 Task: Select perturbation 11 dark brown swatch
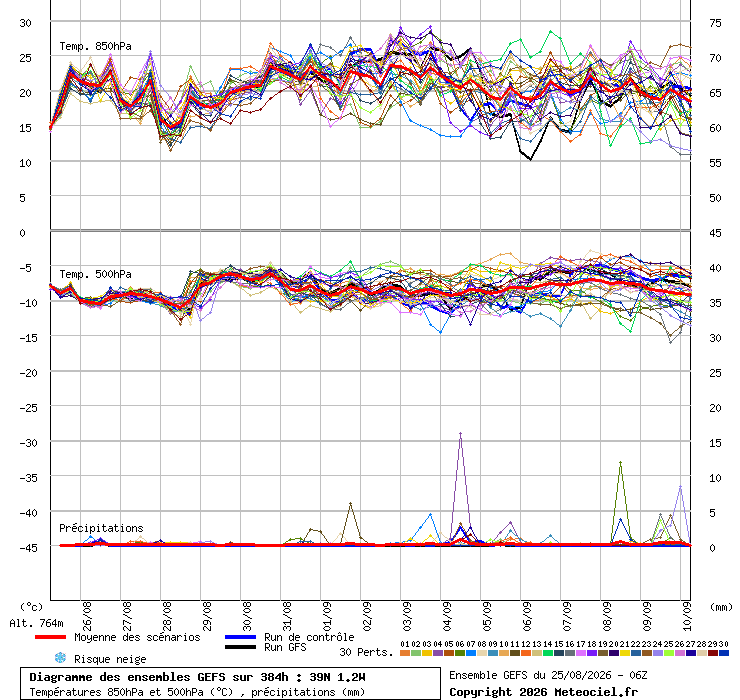[x=515, y=653]
